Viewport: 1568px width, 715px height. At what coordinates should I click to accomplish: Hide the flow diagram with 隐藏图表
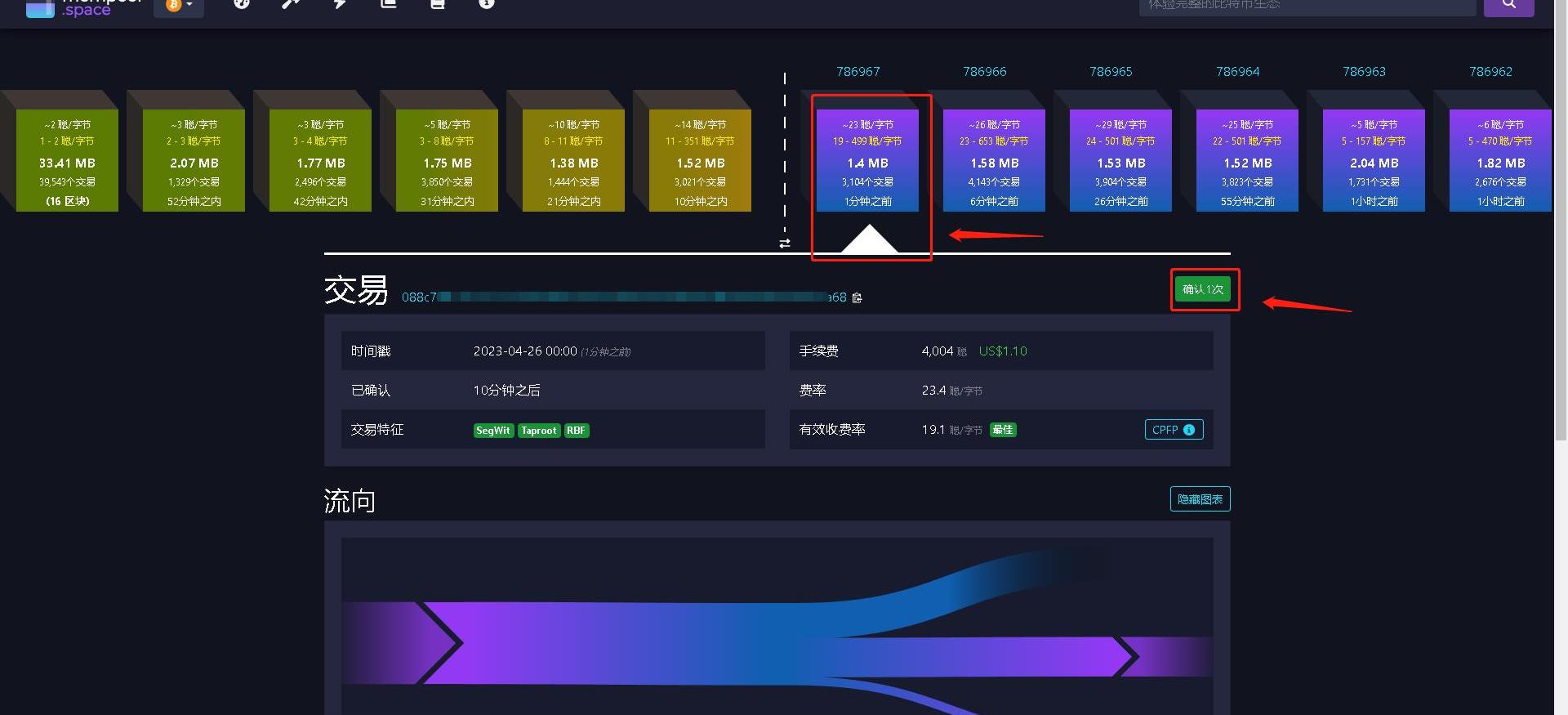1200,499
